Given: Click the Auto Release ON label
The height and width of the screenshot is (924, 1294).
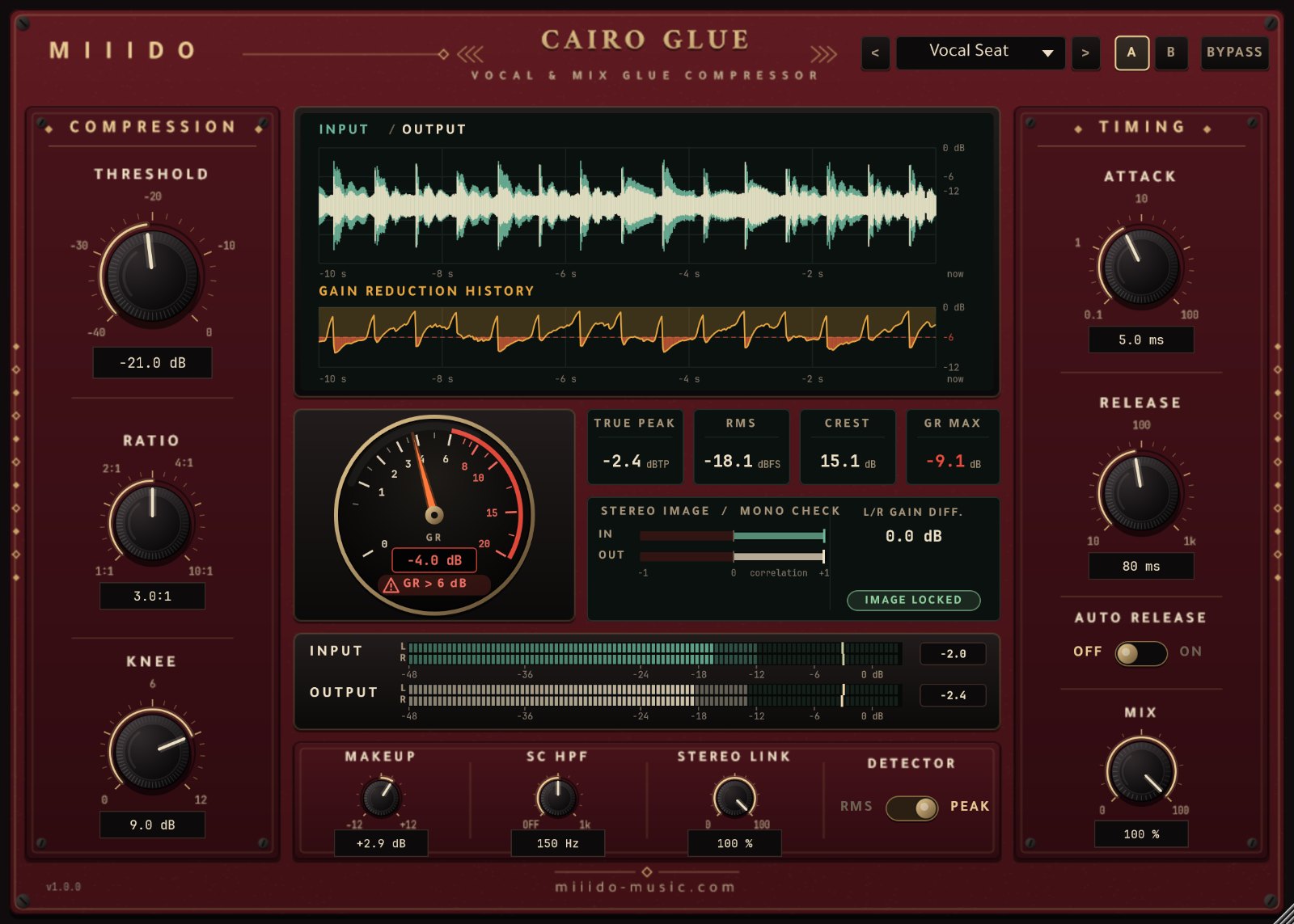Looking at the screenshot, I should pos(1190,652).
